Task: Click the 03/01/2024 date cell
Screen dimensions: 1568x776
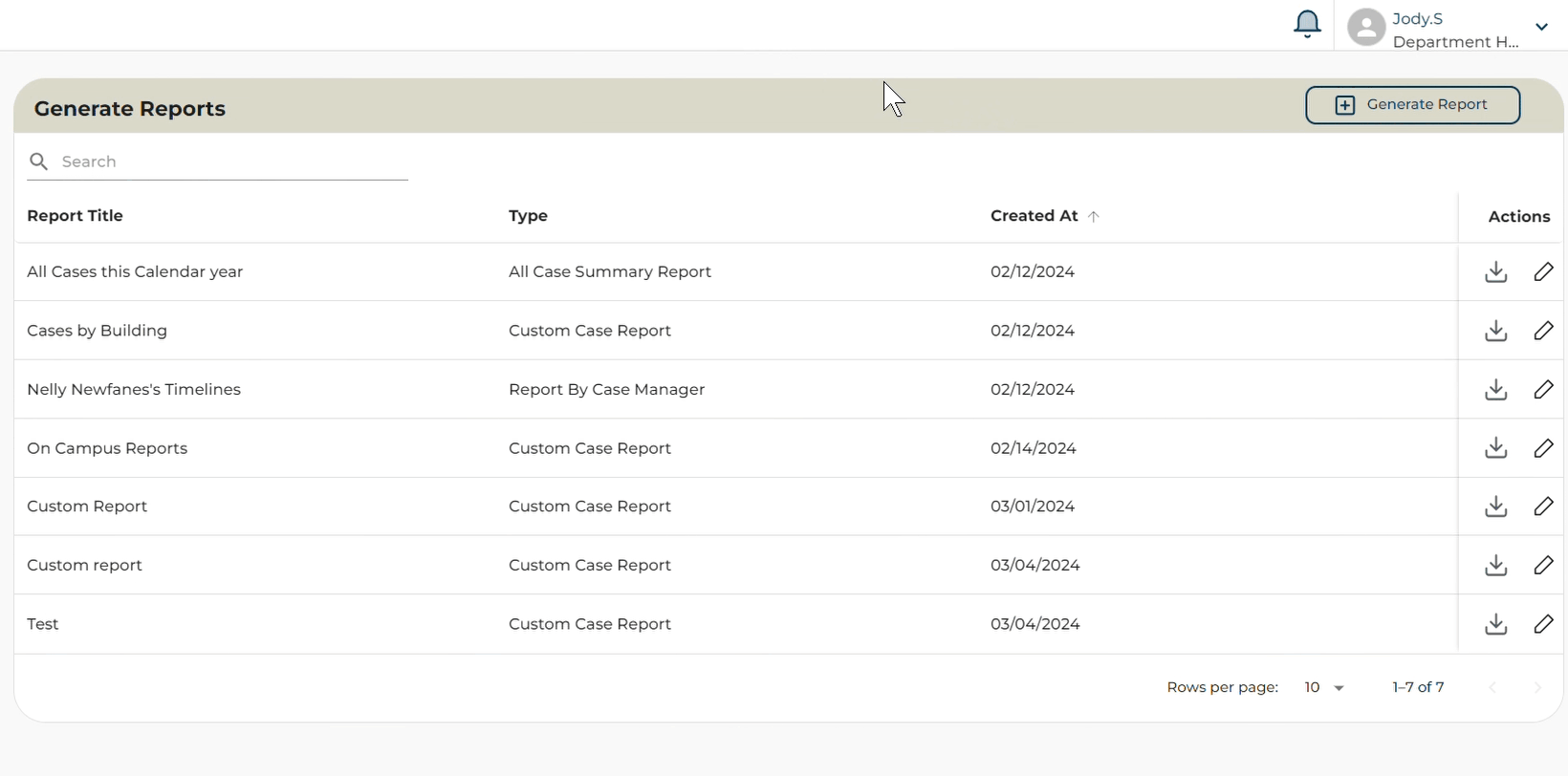Action: (x=1033, y=507)
